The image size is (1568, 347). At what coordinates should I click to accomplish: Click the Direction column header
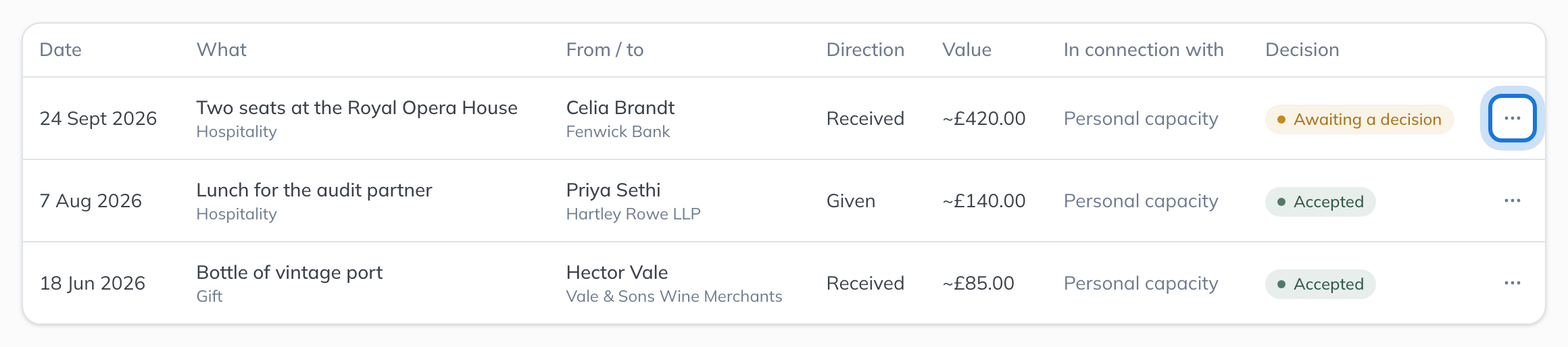865,50
